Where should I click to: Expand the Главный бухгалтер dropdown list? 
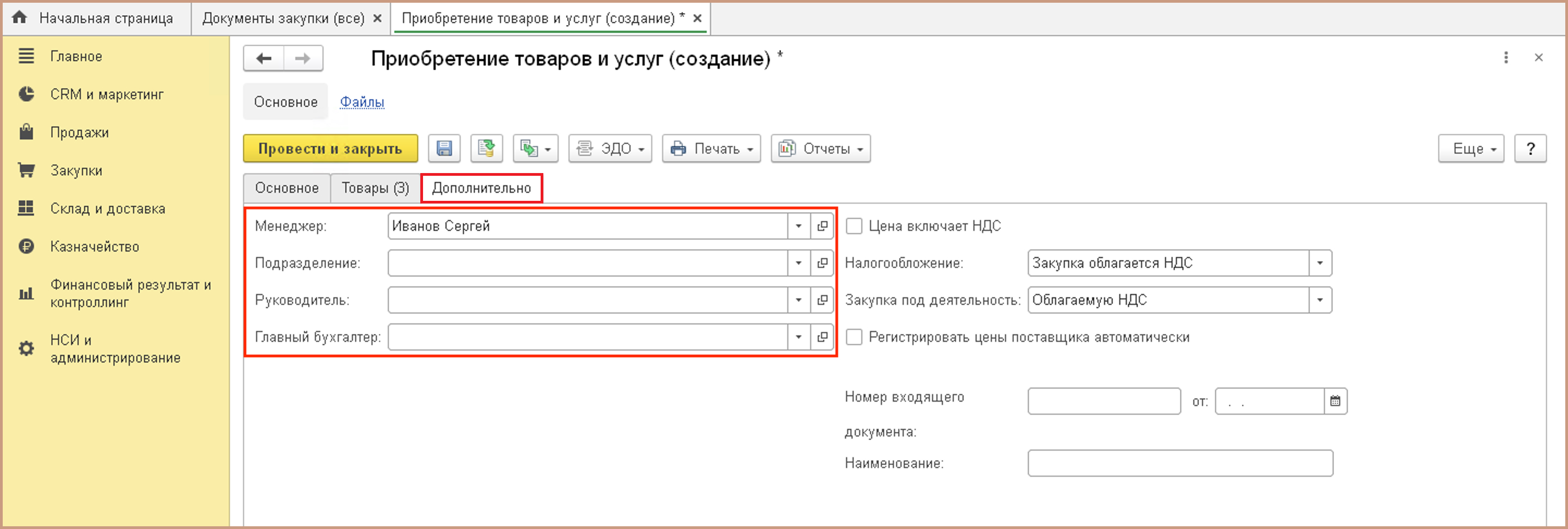(799, 337)
